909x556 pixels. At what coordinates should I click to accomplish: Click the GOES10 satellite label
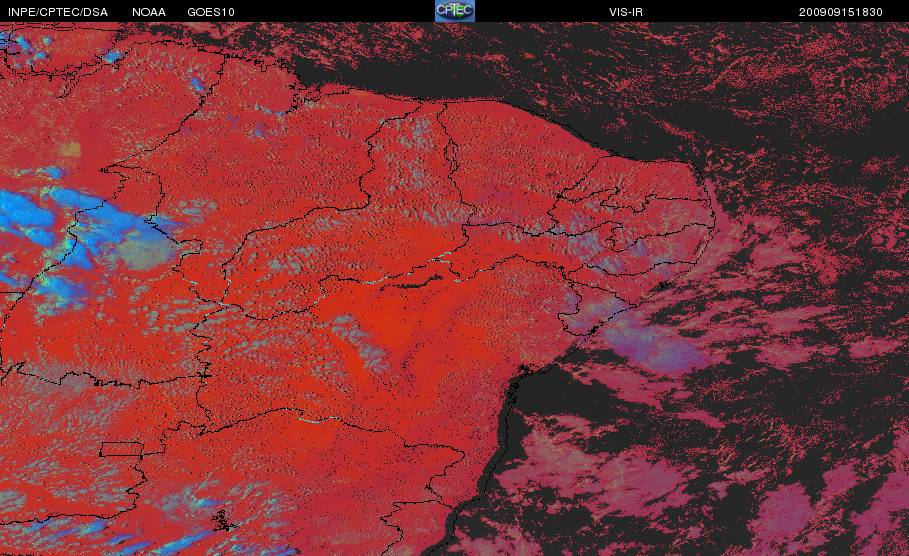tap(211, 12)
